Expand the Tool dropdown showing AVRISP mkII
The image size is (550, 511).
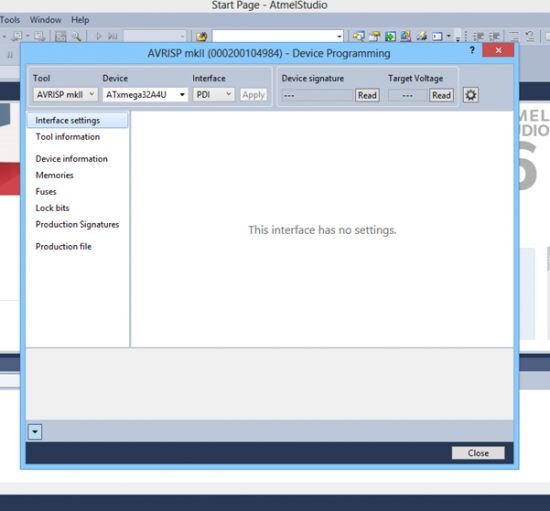(66, 95)
